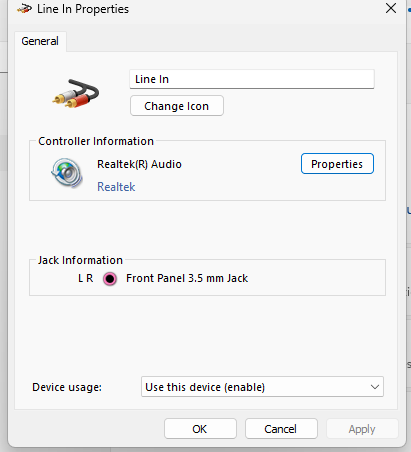
Task: Click the greyed-out Apply button
Action: [362, 429]
